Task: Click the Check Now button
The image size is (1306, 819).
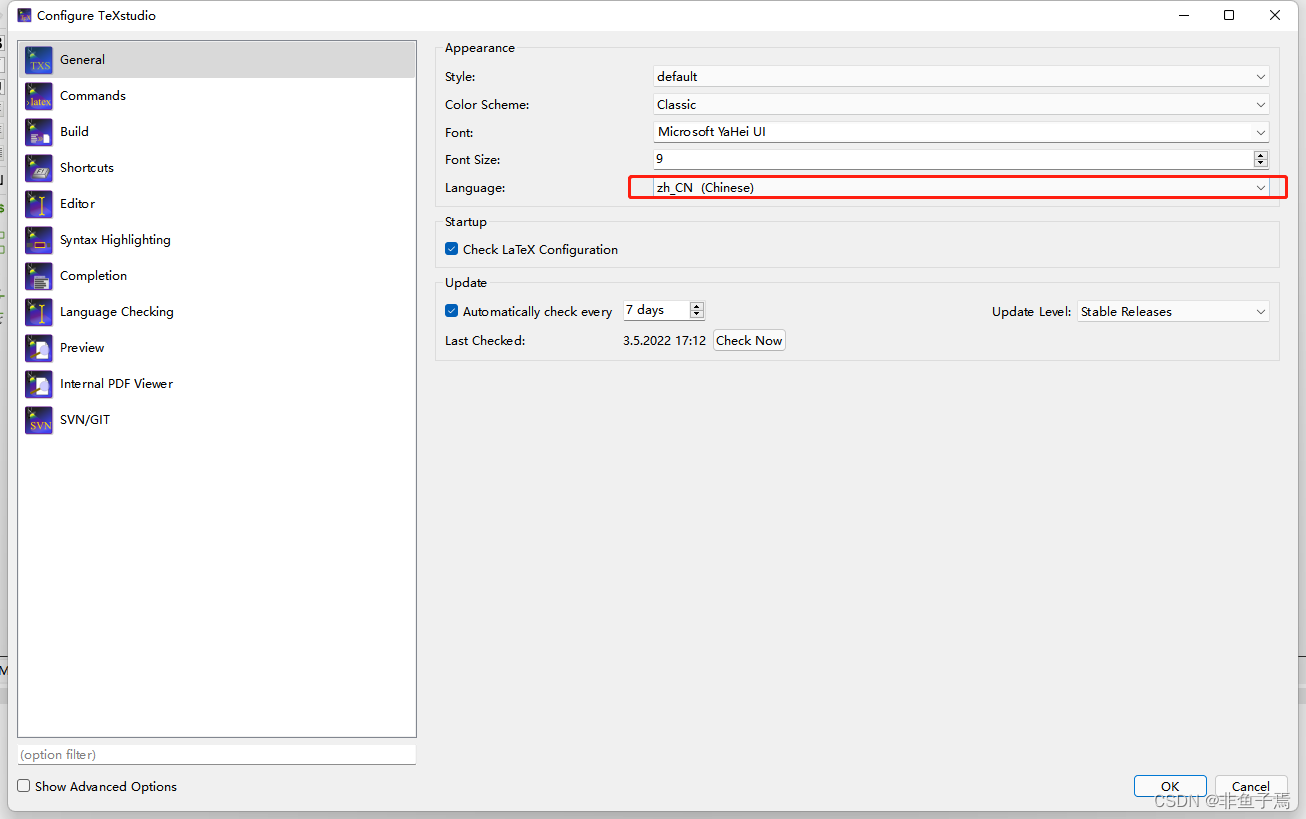Action: [749, 341]
